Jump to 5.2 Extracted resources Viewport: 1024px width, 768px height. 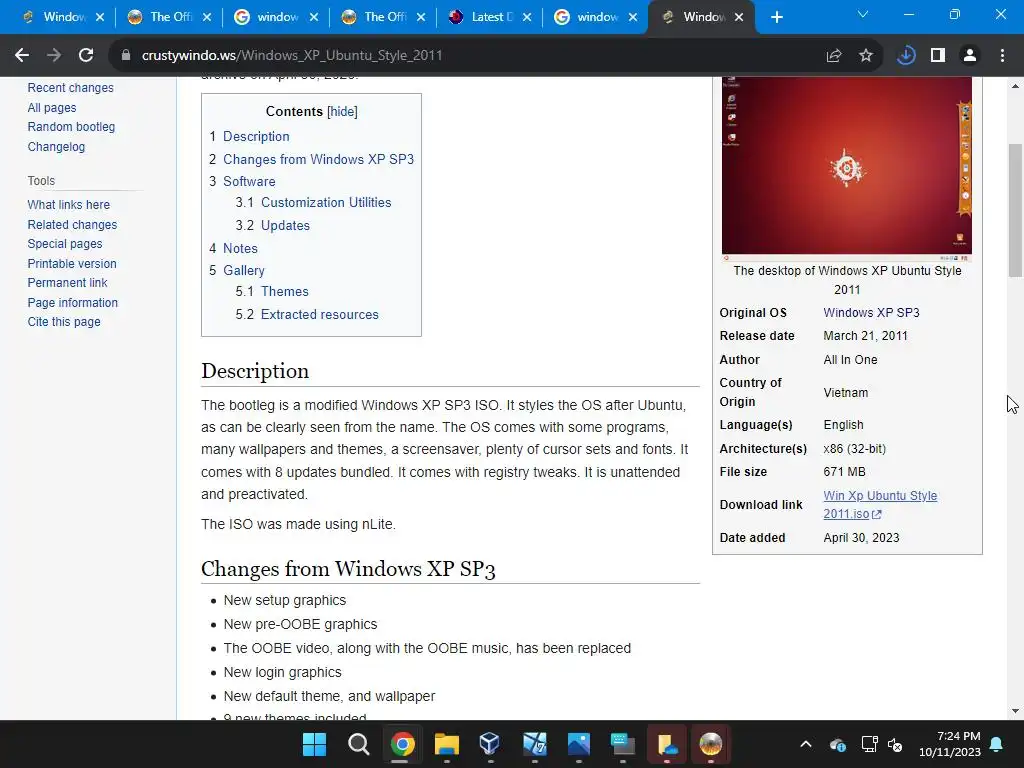(x=319, y=314)
